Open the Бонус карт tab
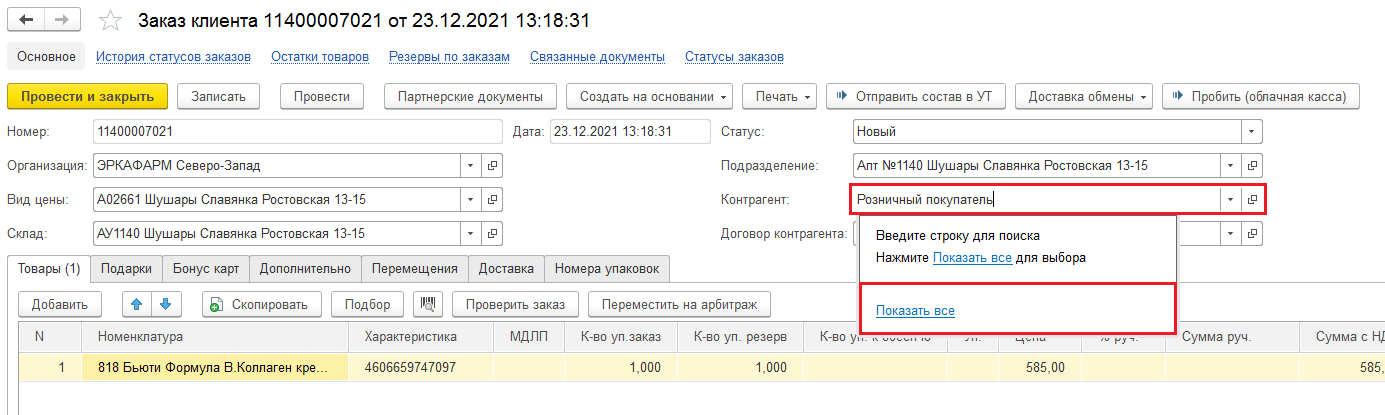Image resolution: width=1385 pixels, height=415 pixels. pos(205,268)
